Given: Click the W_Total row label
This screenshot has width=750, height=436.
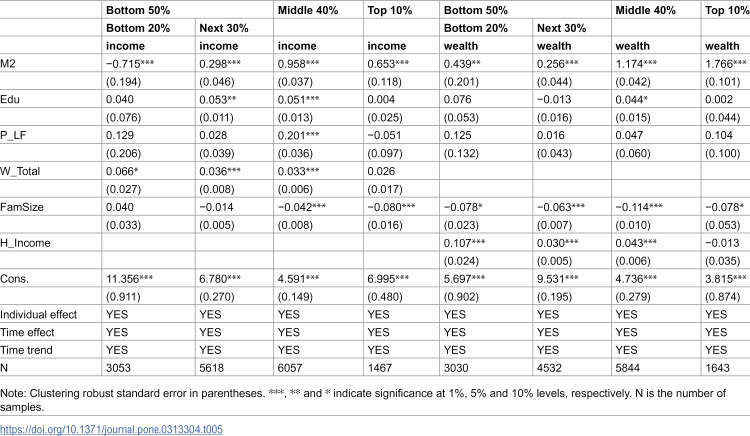Looking at the screenshot, I should click(x=20, y=171).
